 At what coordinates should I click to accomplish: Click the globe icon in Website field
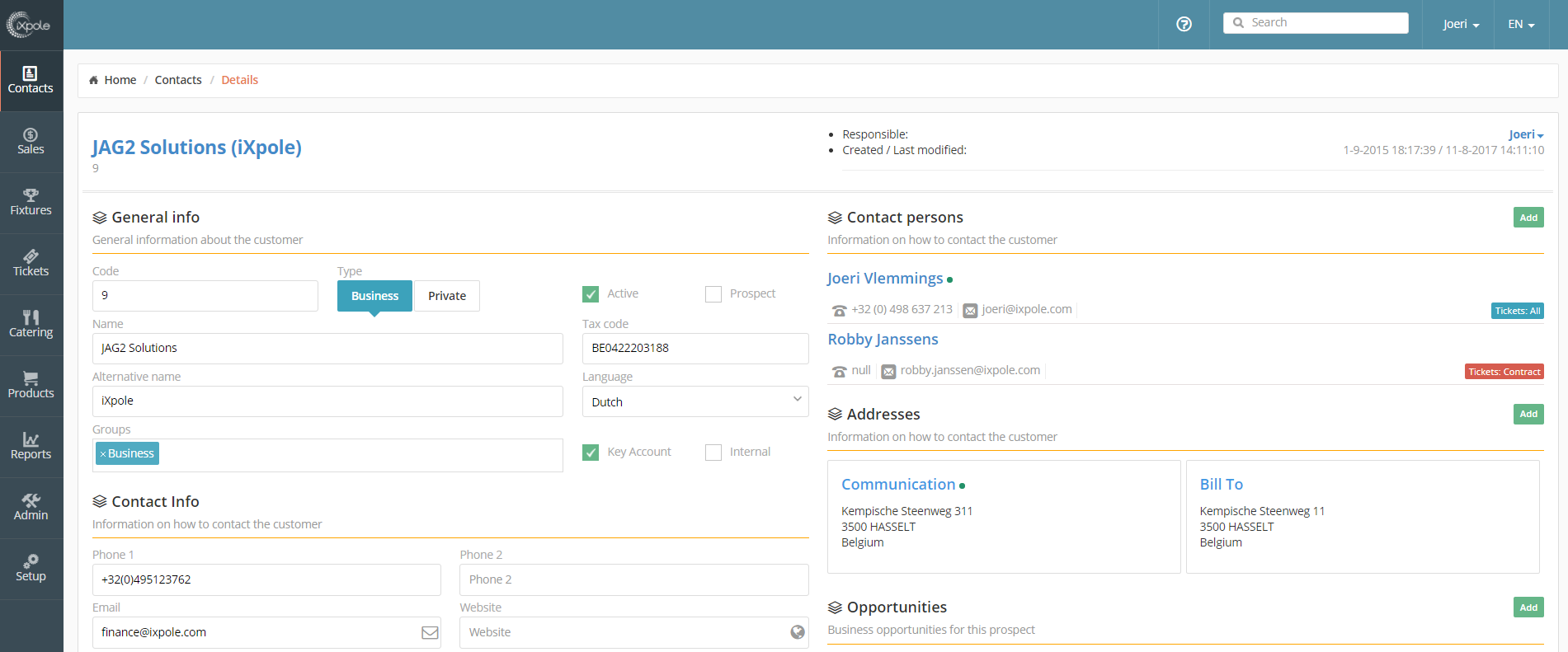pyautogui.click(x=798, y=632)
